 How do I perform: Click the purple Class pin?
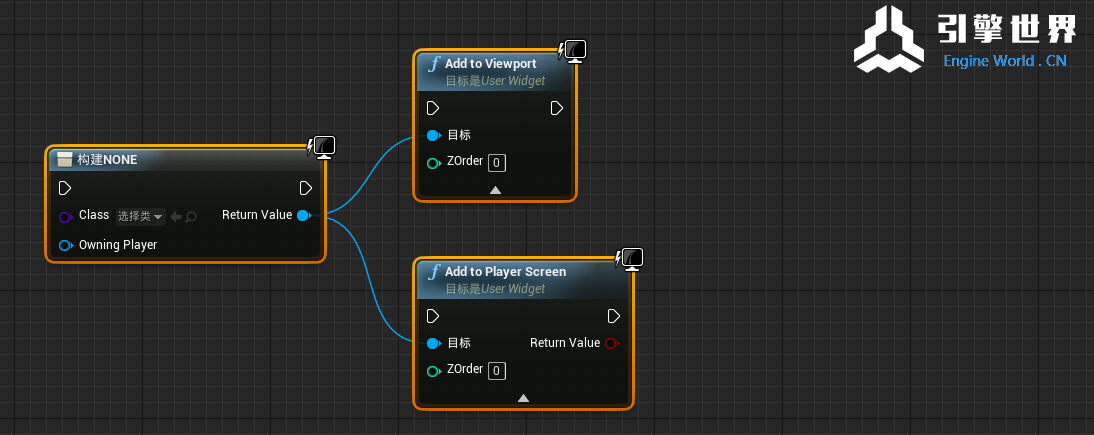(x=65, y=216)
